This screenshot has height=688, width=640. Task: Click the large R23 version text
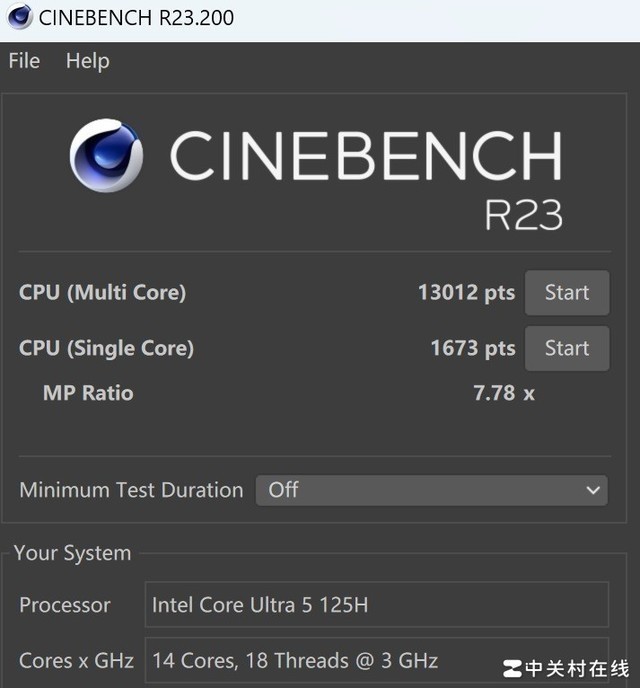[x=523, y=213]
